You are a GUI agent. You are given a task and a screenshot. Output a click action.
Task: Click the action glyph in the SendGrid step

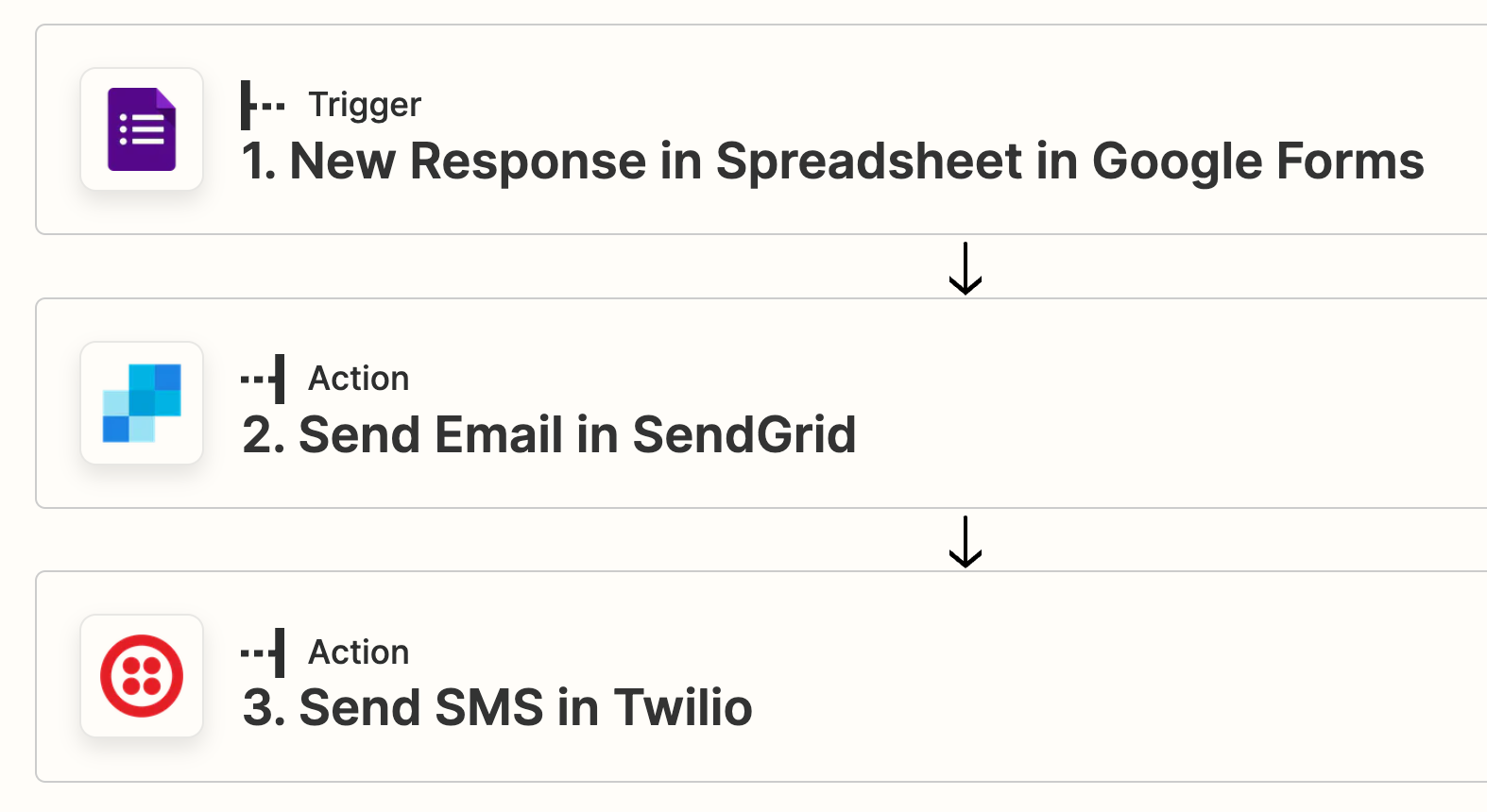[264, 379]
